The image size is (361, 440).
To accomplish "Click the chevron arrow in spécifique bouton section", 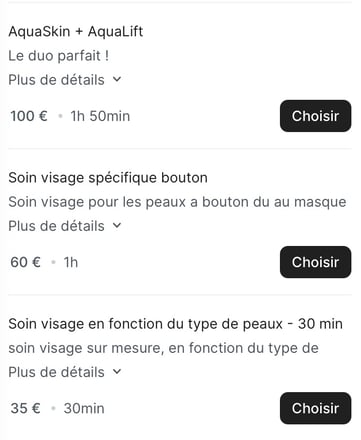I will coord(117,226).
